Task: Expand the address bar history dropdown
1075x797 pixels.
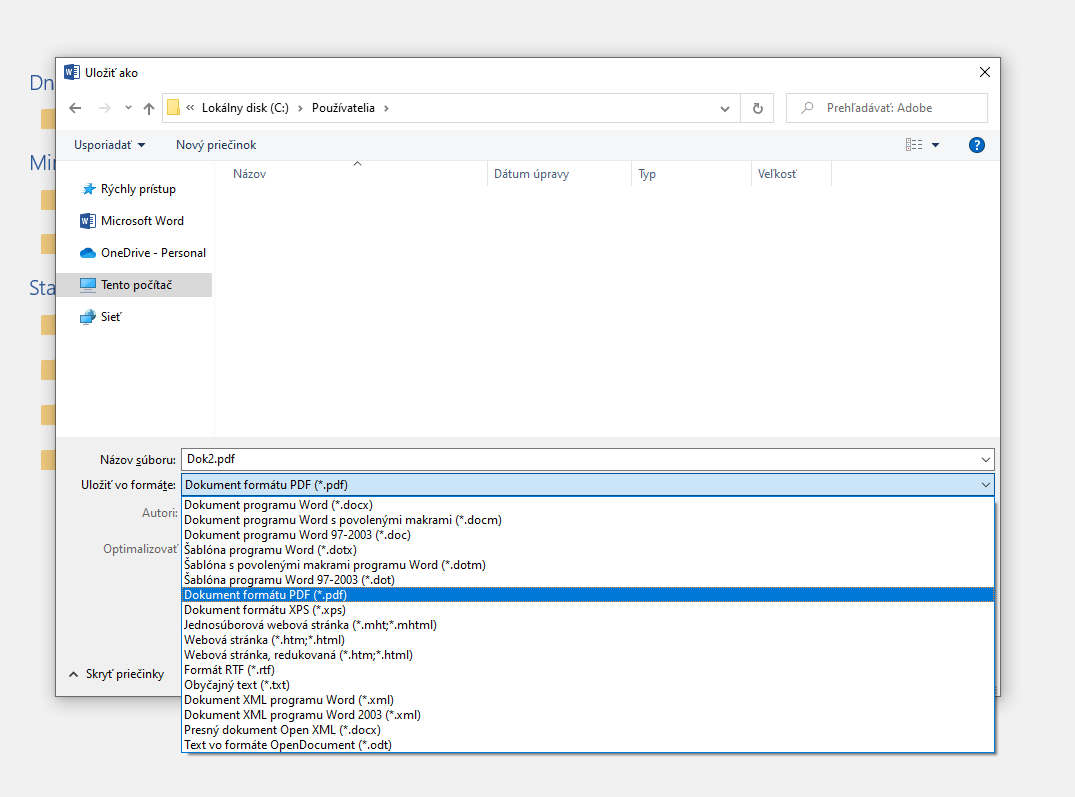Action: coord(725,108)
